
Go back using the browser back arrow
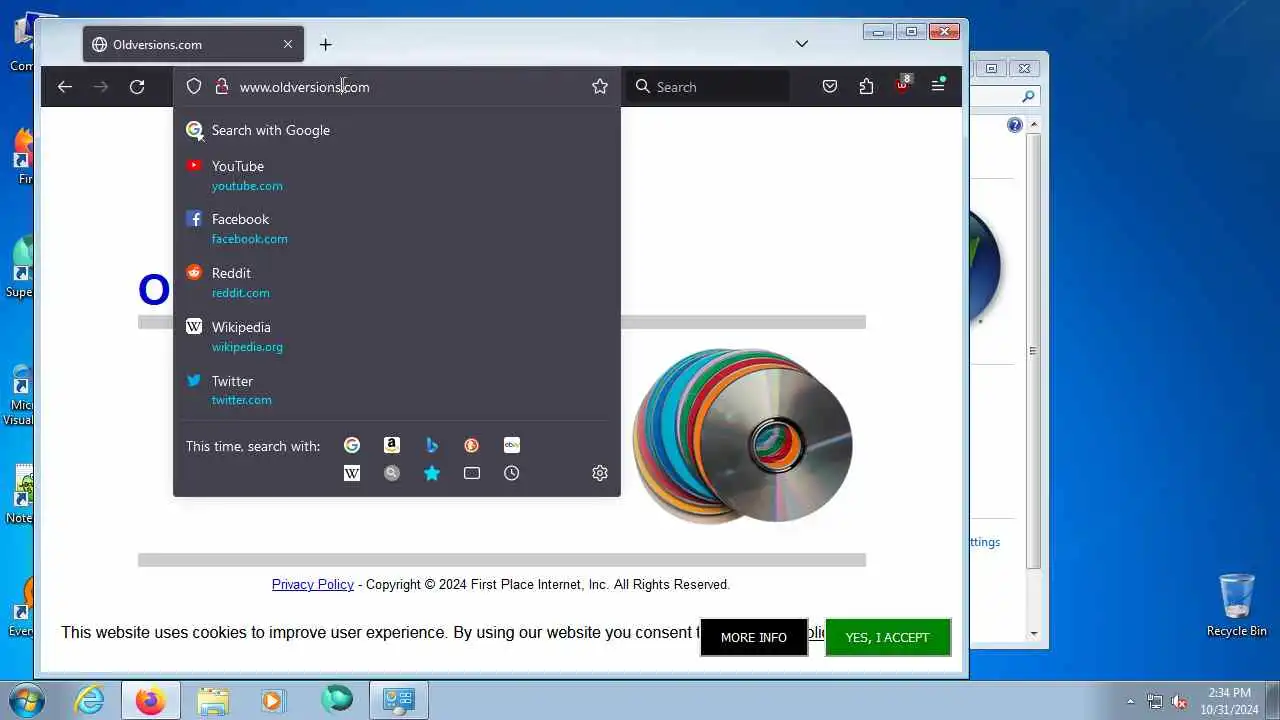coord(65,87)
